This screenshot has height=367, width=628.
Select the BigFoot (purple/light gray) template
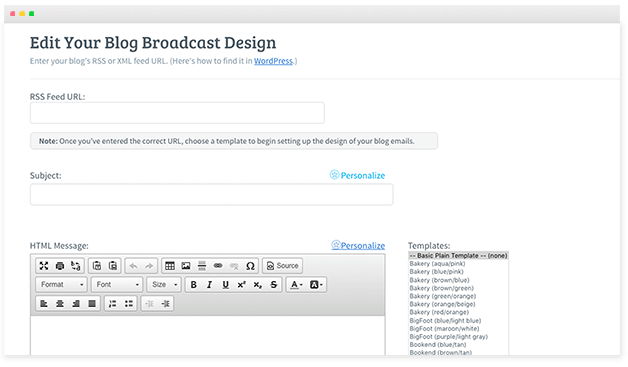pos(458,337)
